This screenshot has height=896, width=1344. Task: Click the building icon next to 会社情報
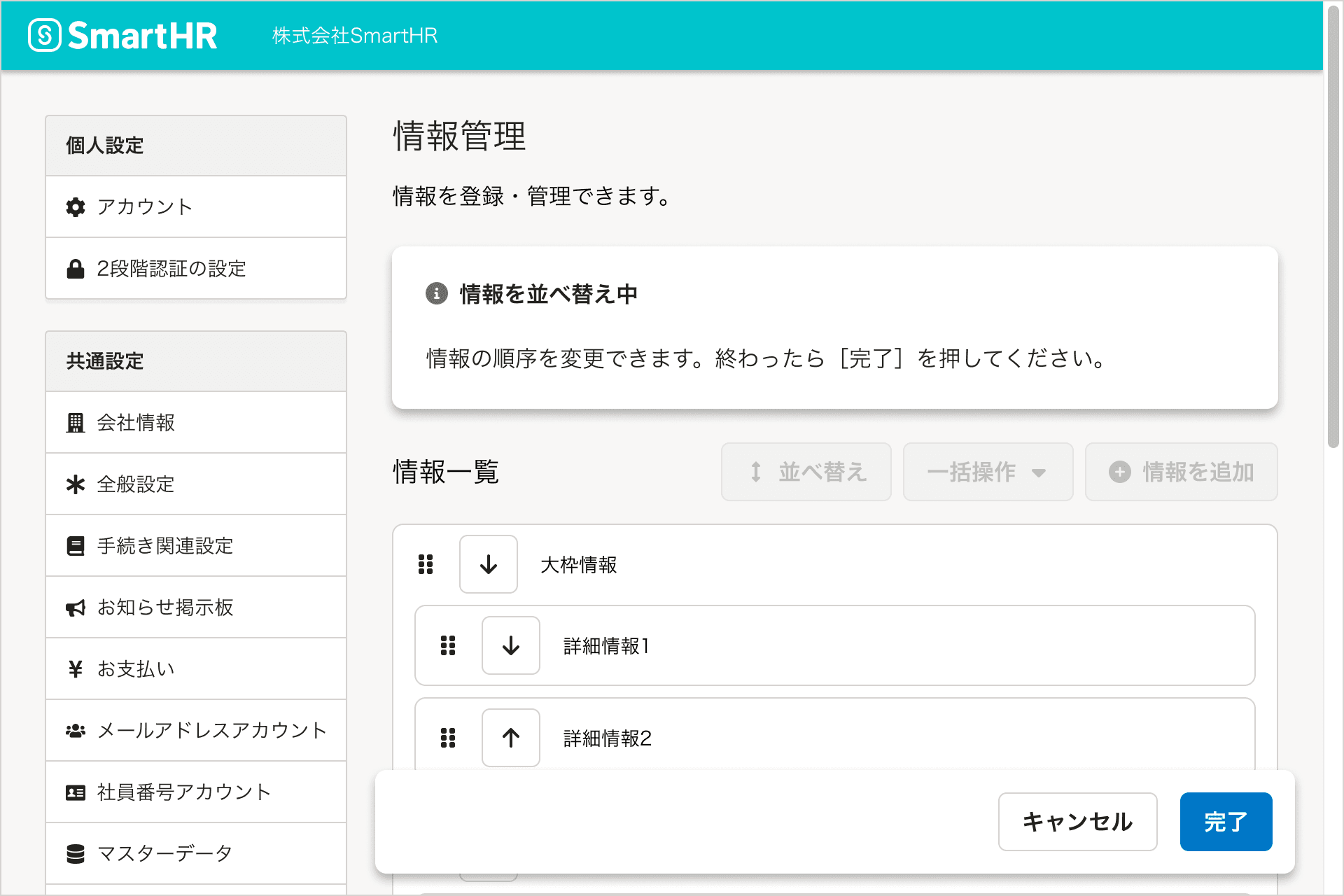(75, 422)
